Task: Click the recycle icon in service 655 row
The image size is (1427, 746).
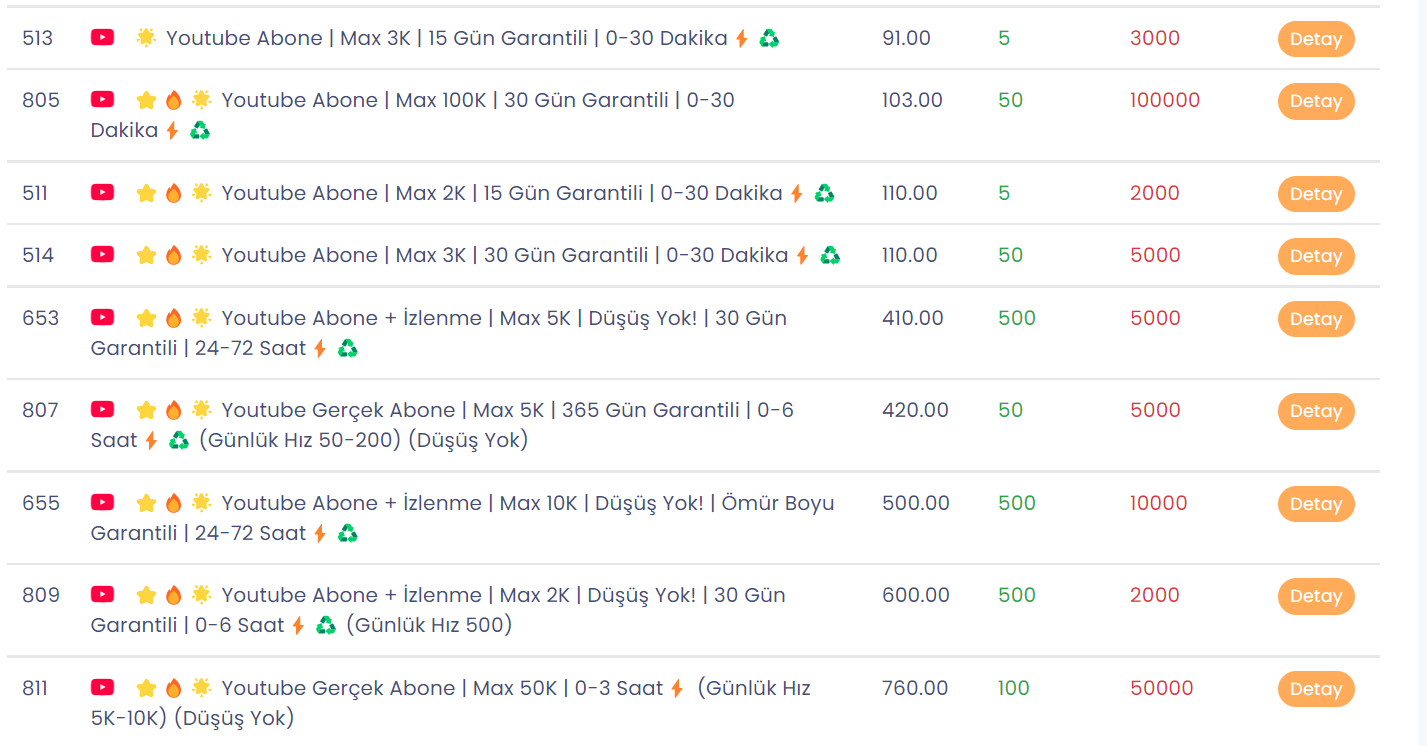Action: tap(347, 533)
